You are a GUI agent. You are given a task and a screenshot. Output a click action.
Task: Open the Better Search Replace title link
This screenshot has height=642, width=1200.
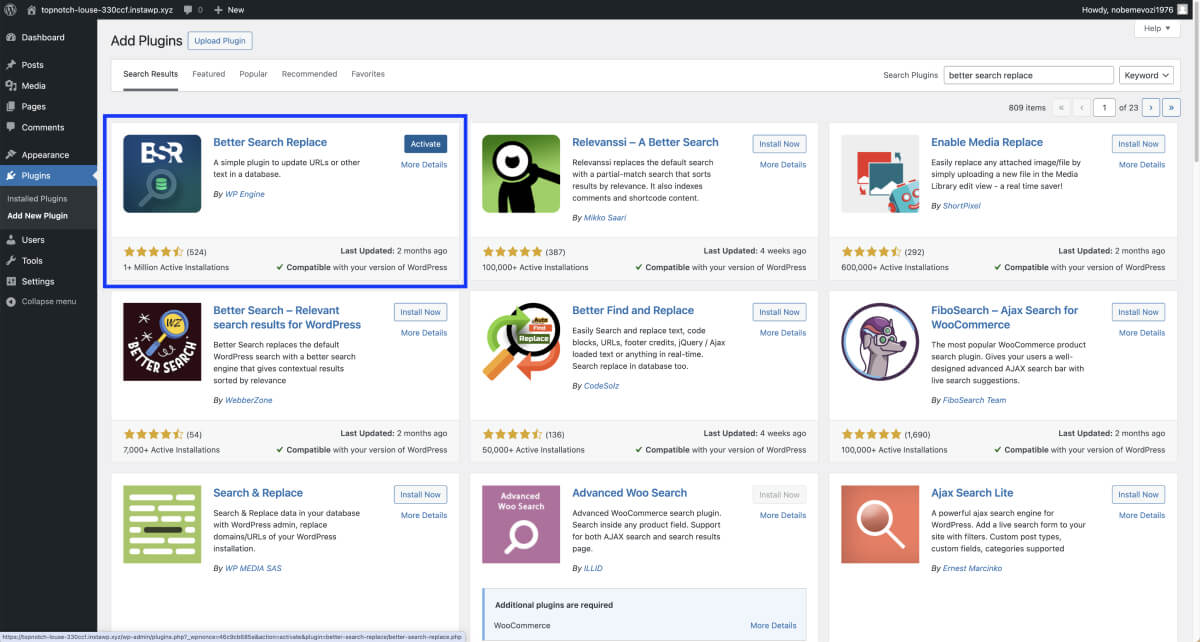(270, 142)
